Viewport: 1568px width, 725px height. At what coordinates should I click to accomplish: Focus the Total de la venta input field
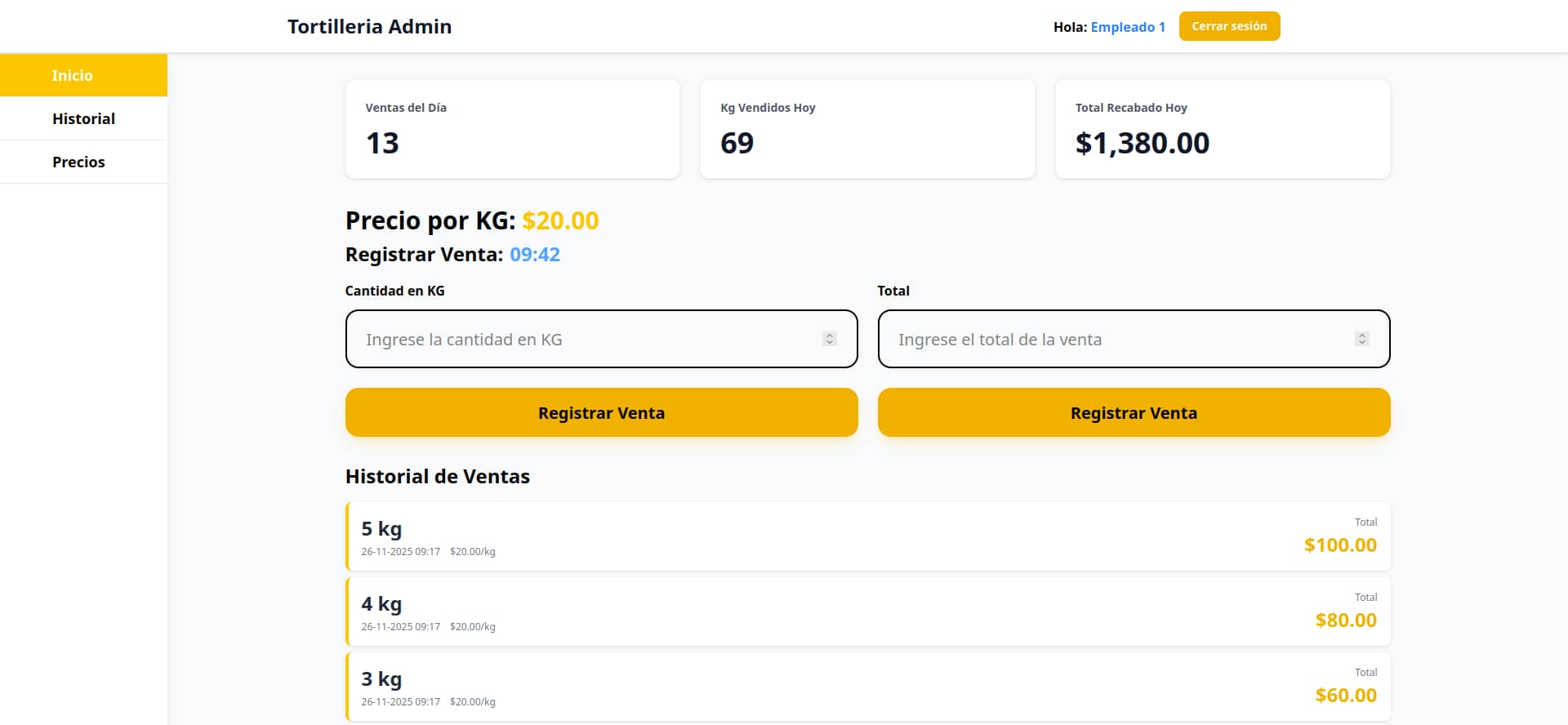point(1134,339)
